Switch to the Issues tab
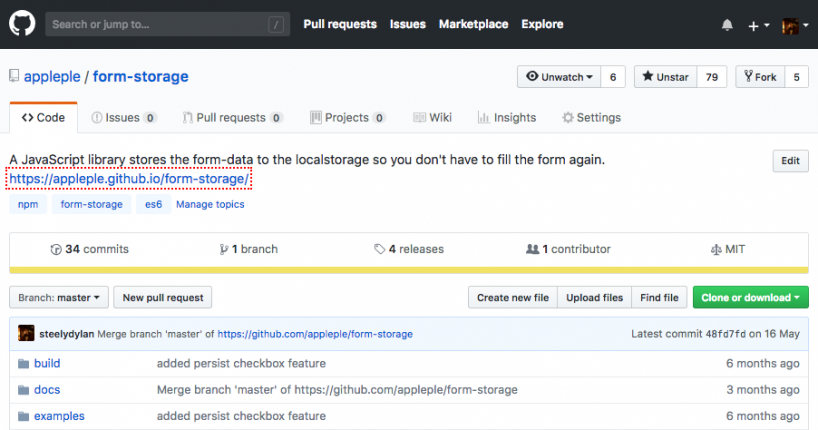The width and height of the screenshot is (818, 430). [124, 117]
